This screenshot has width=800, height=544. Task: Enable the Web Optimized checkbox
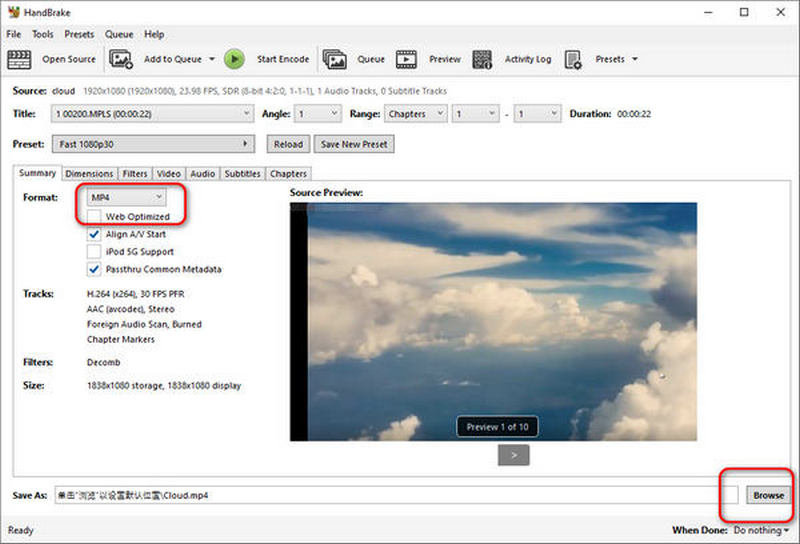pos(94,216)
